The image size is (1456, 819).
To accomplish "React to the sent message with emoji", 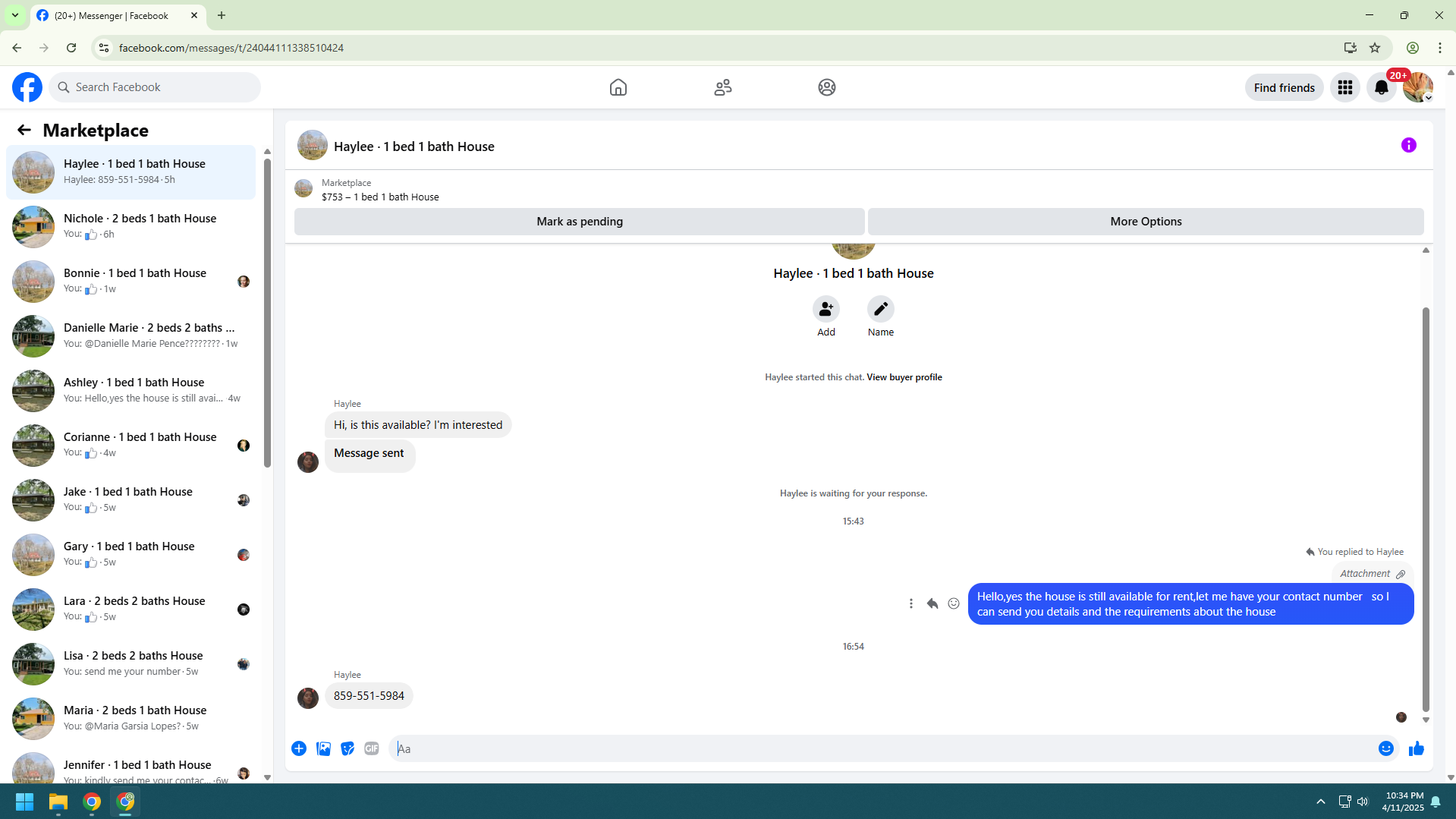I will click(x=954, y=603).
